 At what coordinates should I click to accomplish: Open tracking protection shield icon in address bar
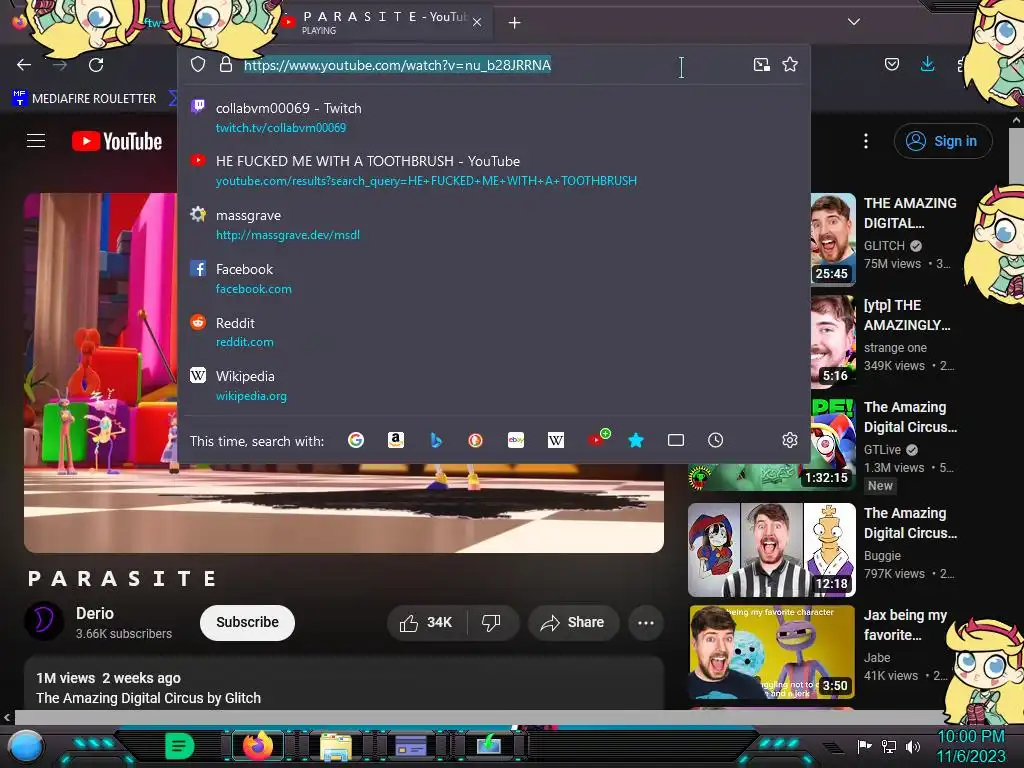point(198,64)
